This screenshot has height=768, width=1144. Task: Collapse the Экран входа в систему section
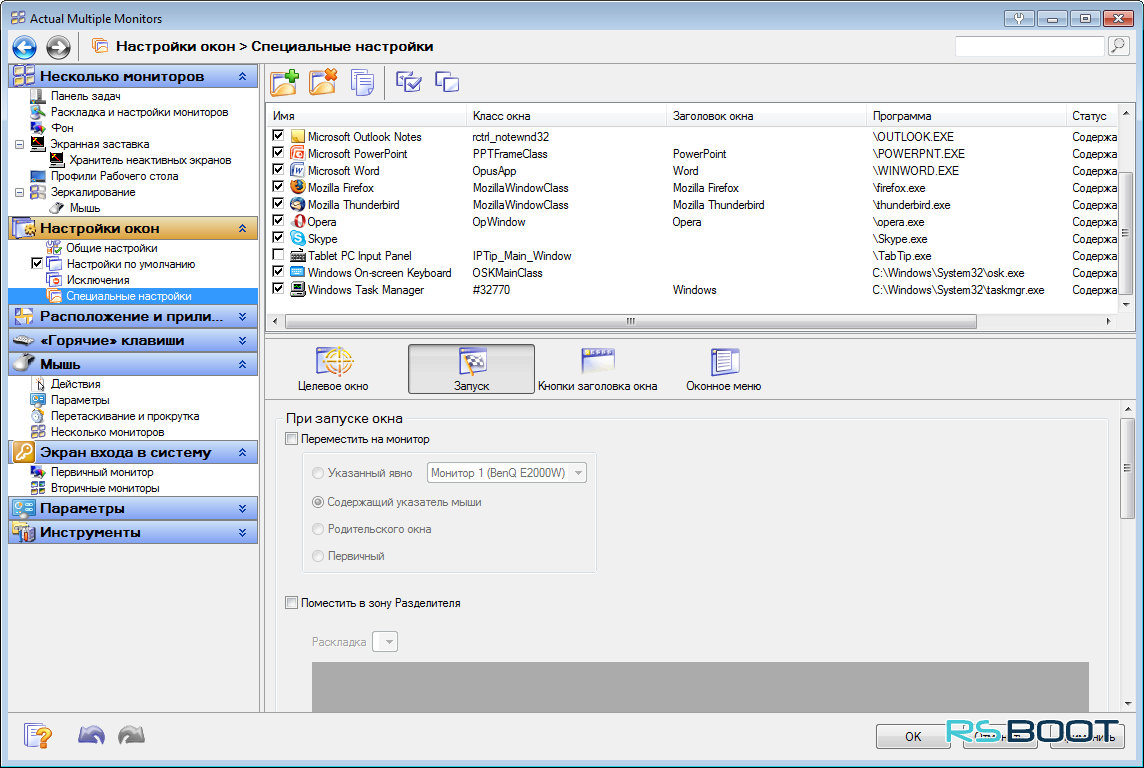tap(242, 452)
